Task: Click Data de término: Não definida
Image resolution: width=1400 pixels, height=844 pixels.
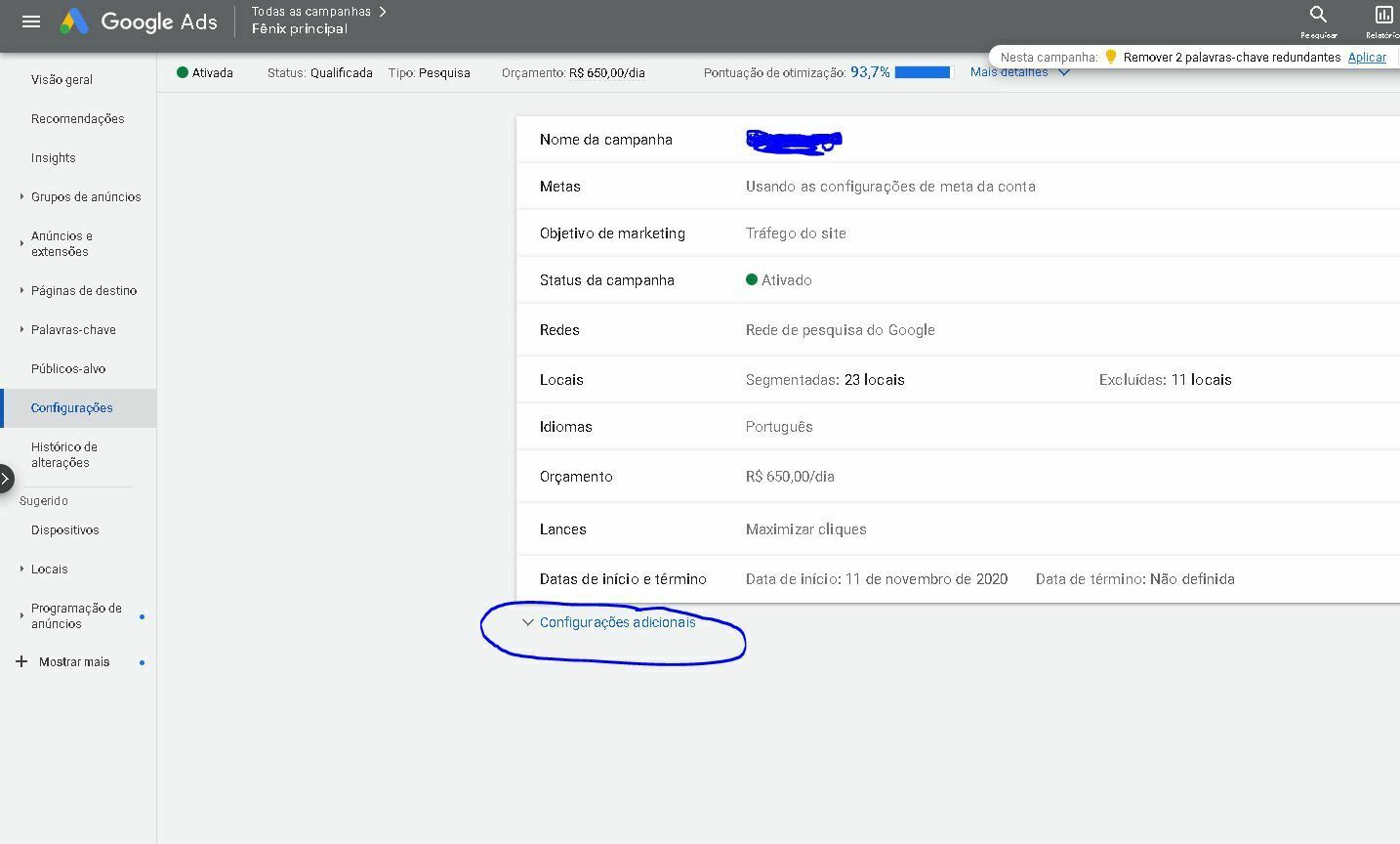Action: [x=1134, y=579]
